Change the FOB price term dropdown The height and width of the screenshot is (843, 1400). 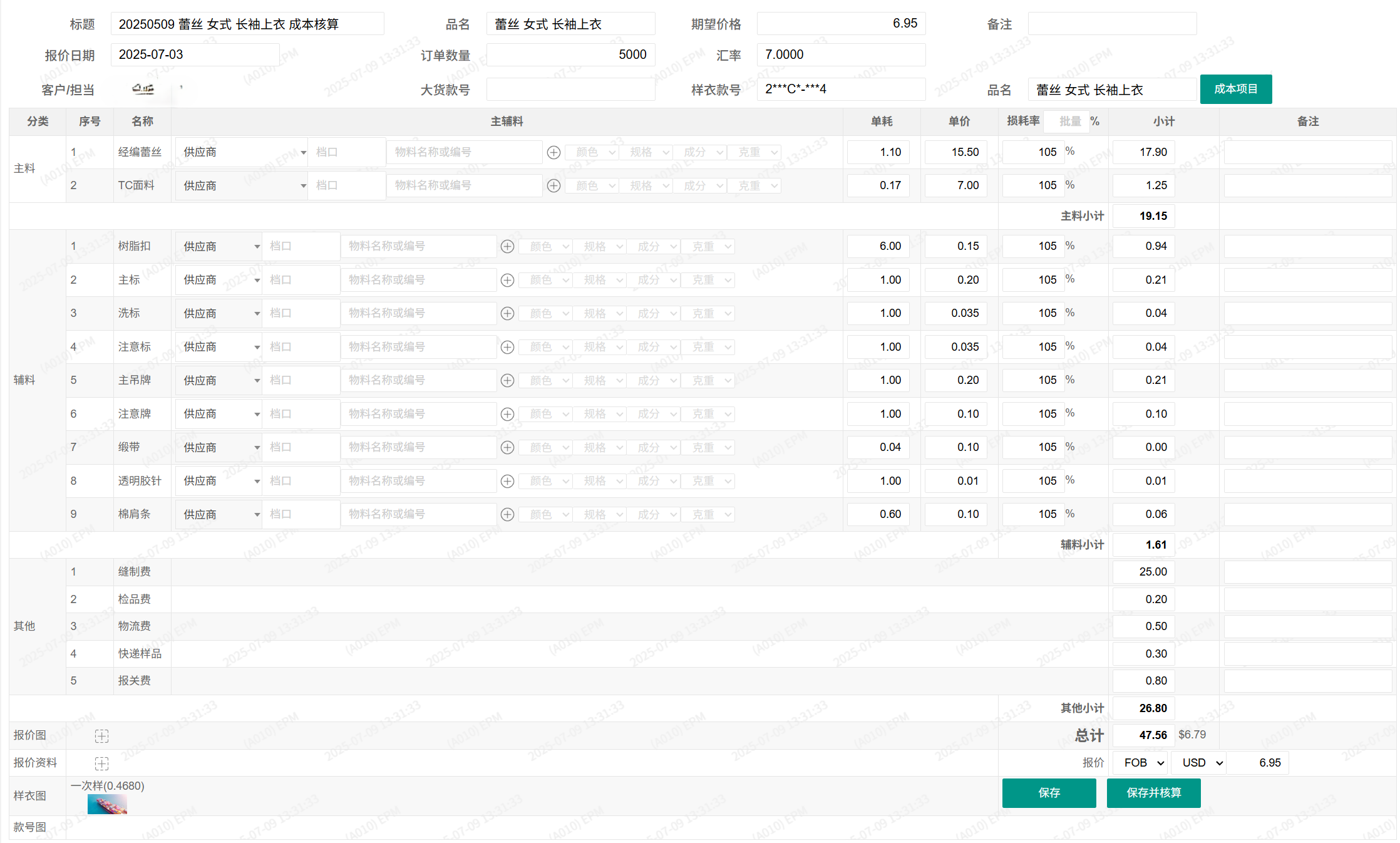[x=1141, y=763]
